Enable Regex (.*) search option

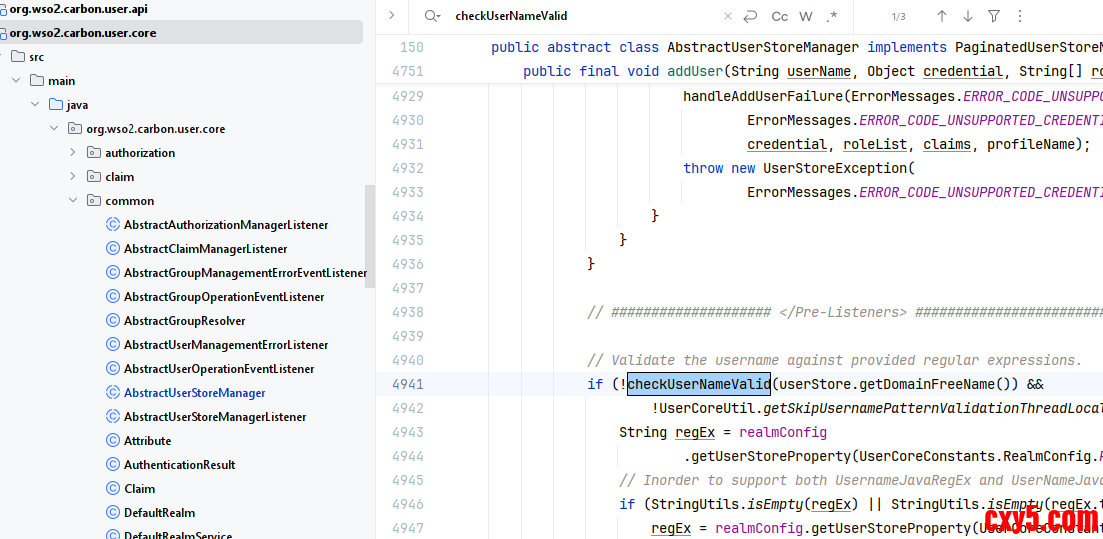[x=832, y=16]
